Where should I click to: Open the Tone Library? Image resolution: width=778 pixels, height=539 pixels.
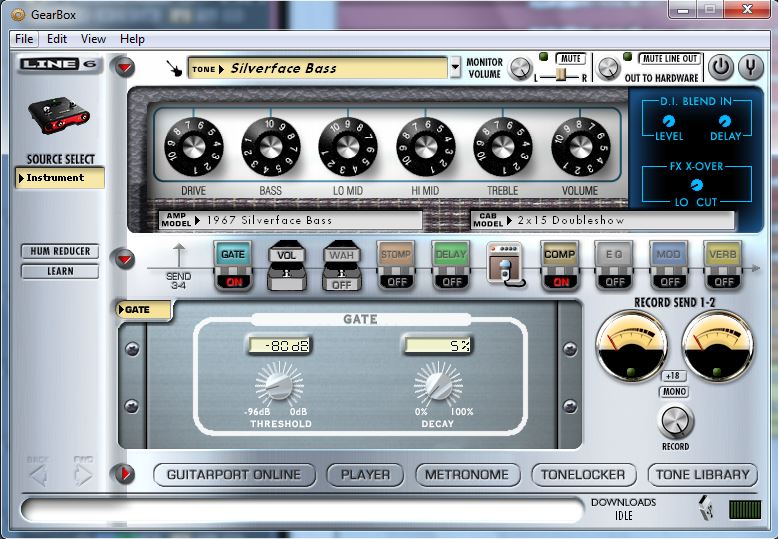point(703,474)
